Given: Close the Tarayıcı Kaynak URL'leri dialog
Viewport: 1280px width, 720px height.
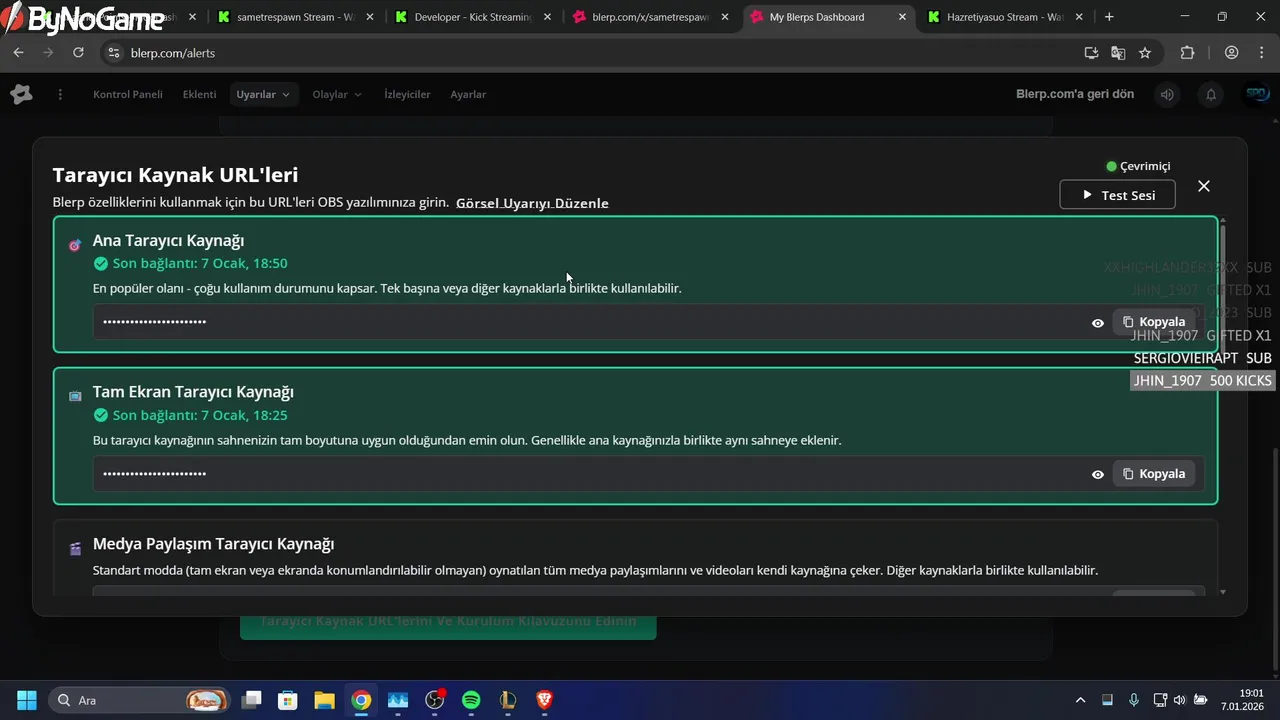Looking at the screenshot, I should click(x=1204, y=186).
